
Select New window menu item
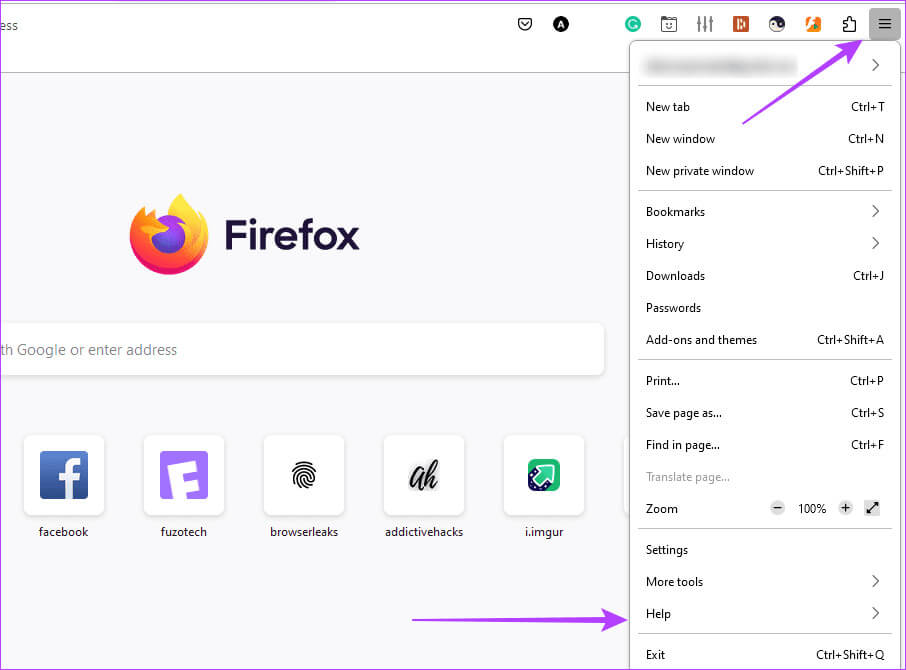pos(764,139)
